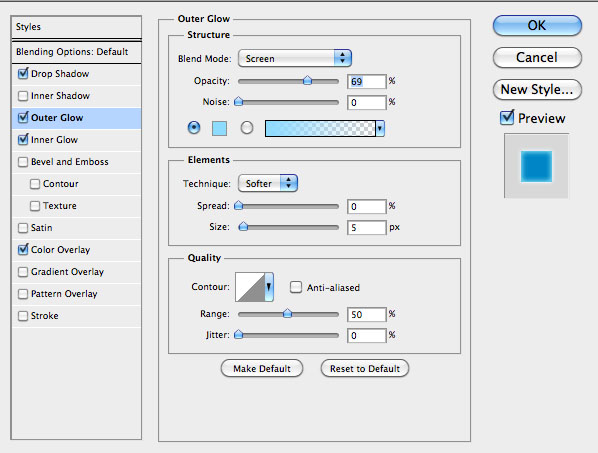This screenshot has width=598, height=453.
Task: Click the glow gradient preview bar
Action: [x=320, y=129]
